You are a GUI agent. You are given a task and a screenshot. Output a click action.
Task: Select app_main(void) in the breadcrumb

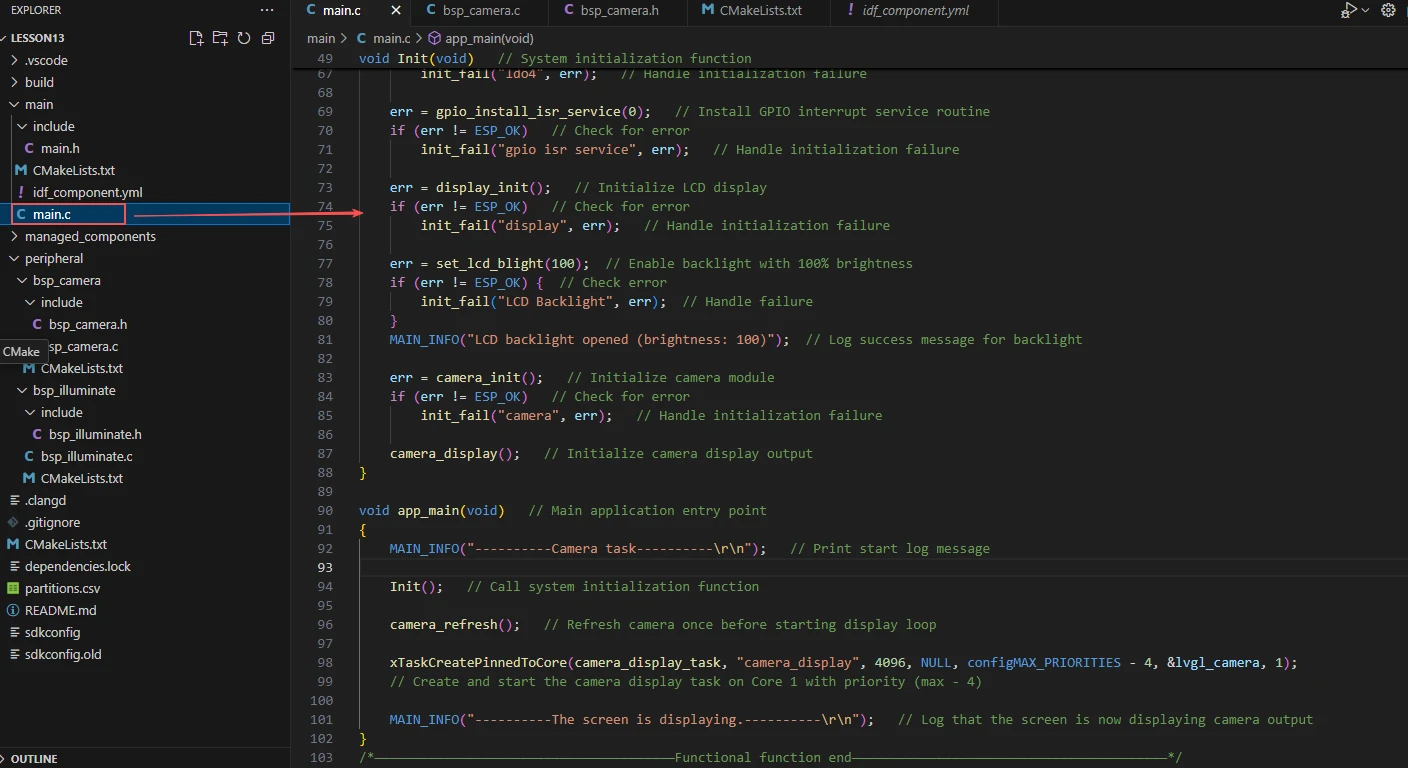click(489, 38)
